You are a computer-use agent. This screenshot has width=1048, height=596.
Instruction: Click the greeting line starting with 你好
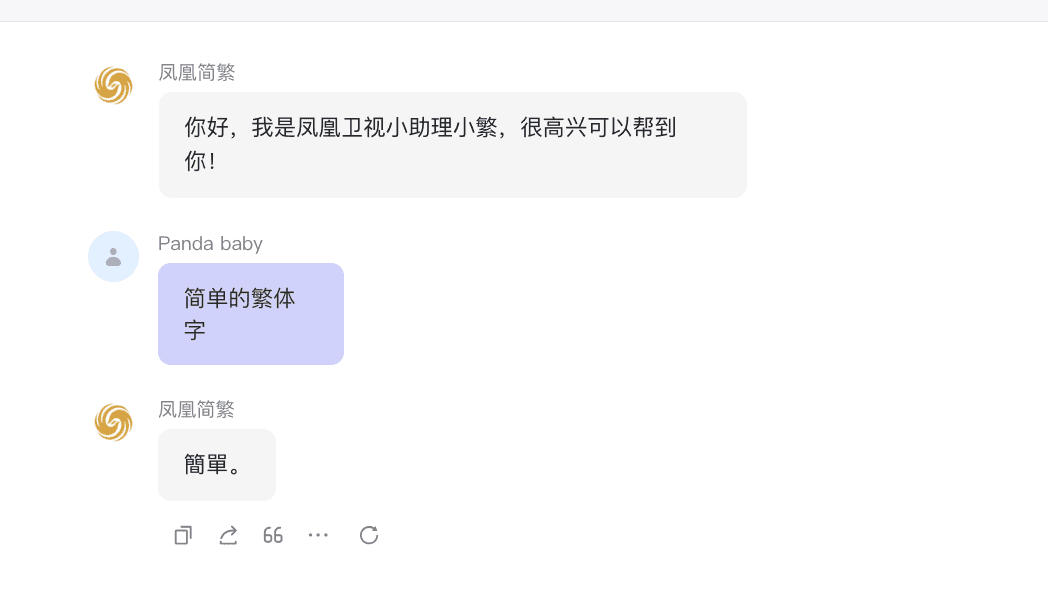430,127
